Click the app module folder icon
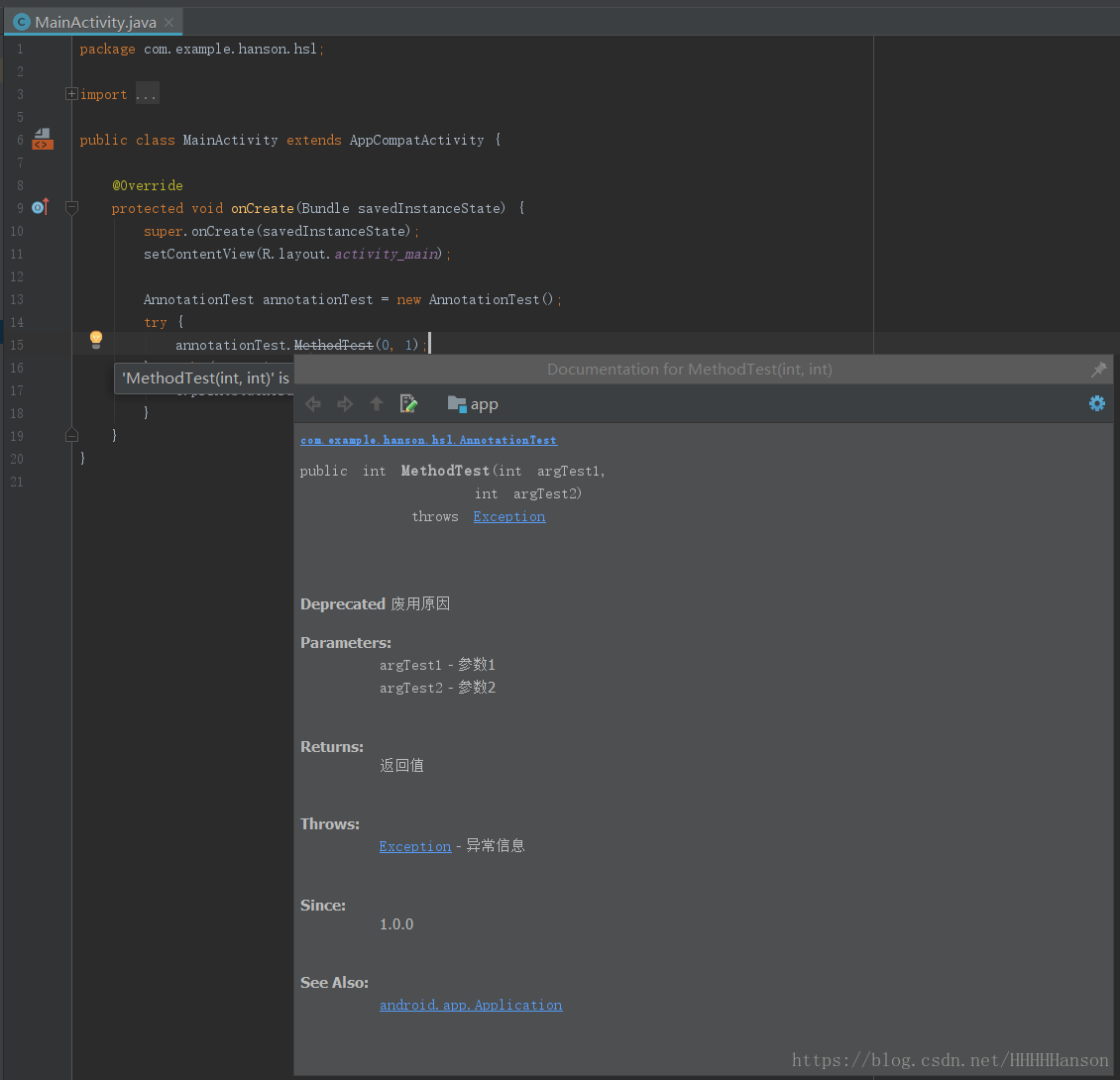1120x1080 pixels. click(457, 404)
